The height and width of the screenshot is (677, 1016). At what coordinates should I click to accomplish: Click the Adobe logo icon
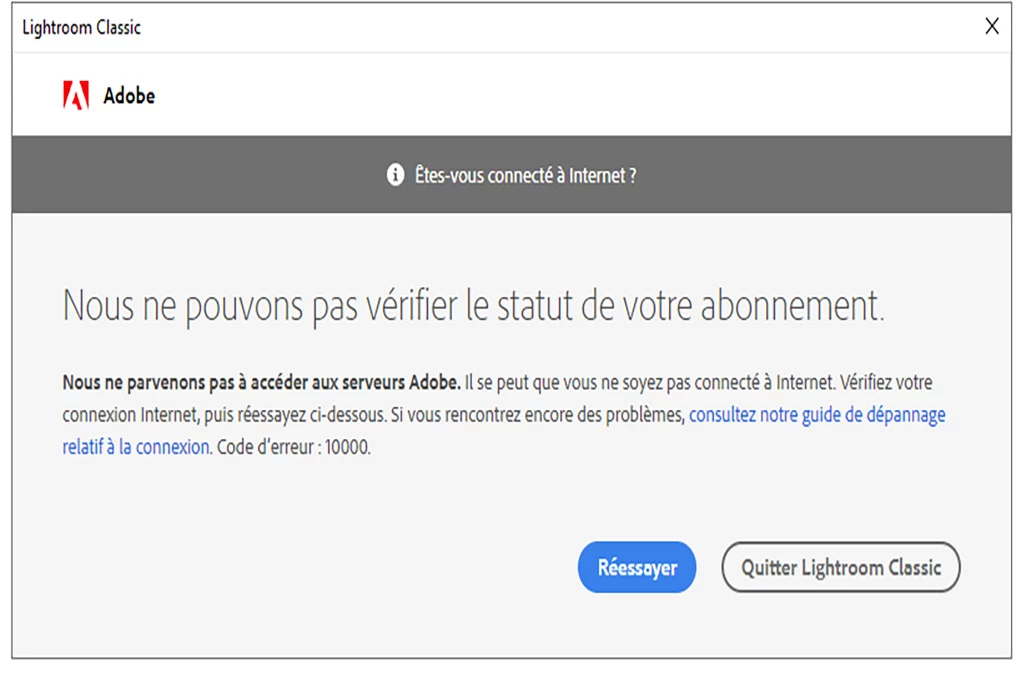pyautogui.click(x=76, y=95)
